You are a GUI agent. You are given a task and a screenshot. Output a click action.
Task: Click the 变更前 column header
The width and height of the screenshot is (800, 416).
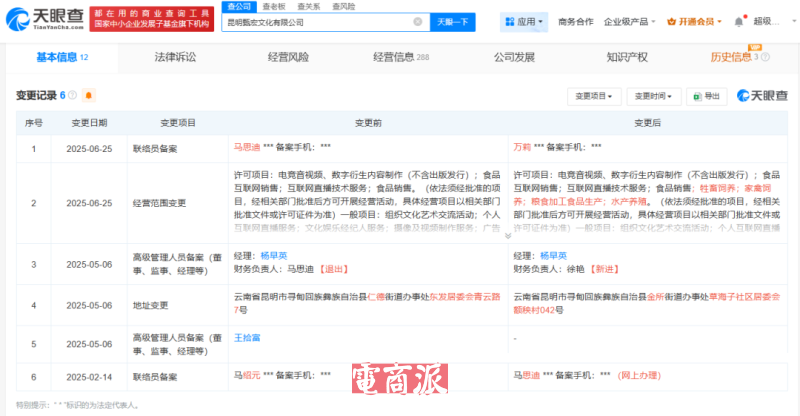coord(368,123)
